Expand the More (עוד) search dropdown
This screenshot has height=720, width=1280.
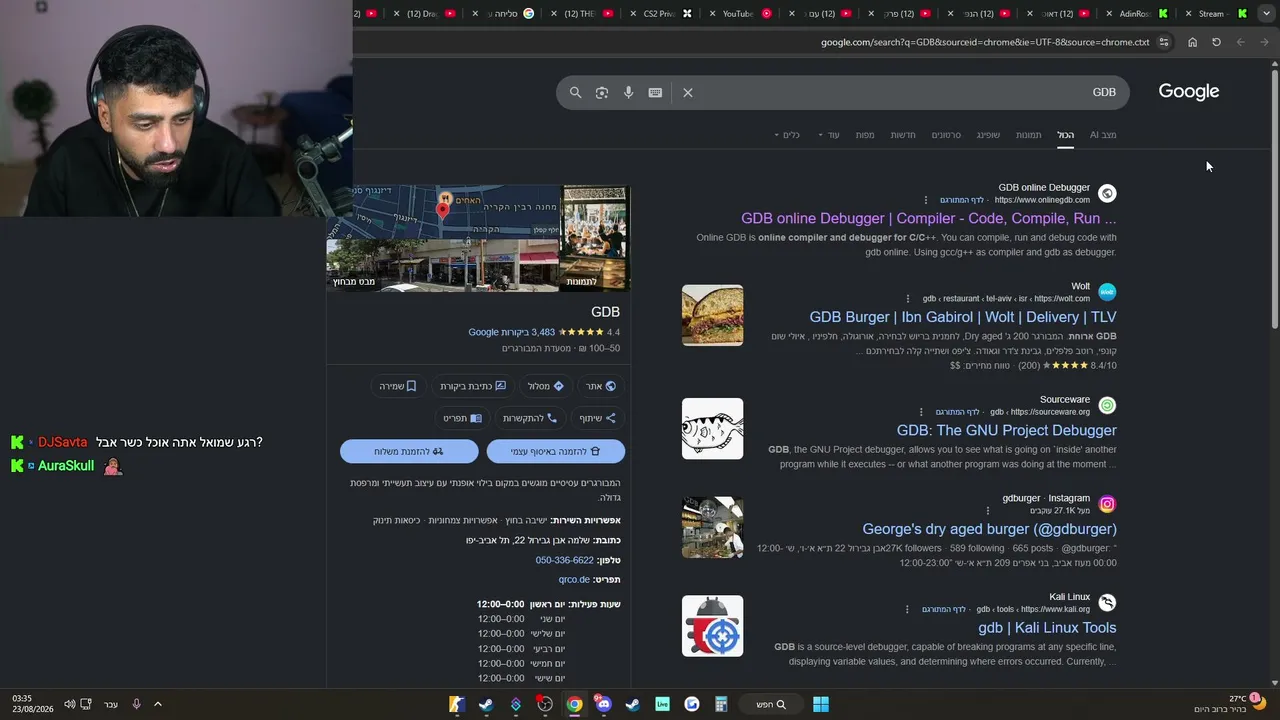829,135
